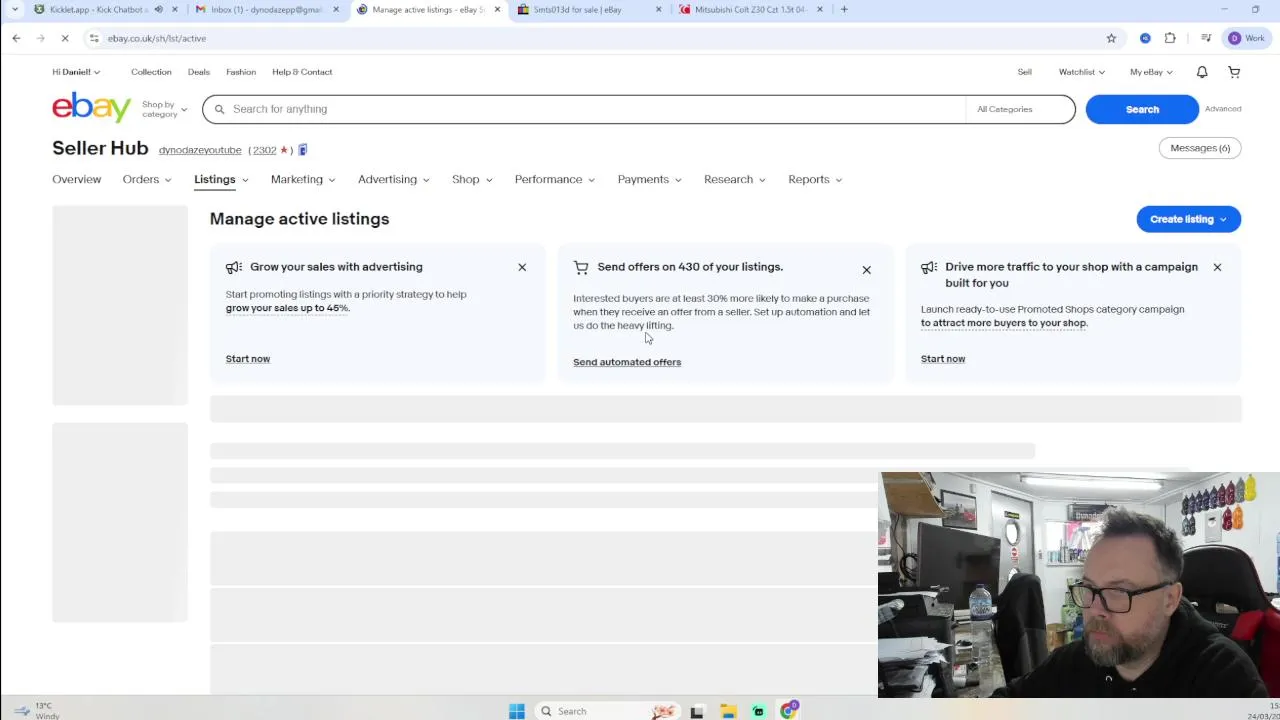The height and width of the screenshot is (720, 1280).
Task: Close the Gmail Inbox tab
Action: coord(336,9)
